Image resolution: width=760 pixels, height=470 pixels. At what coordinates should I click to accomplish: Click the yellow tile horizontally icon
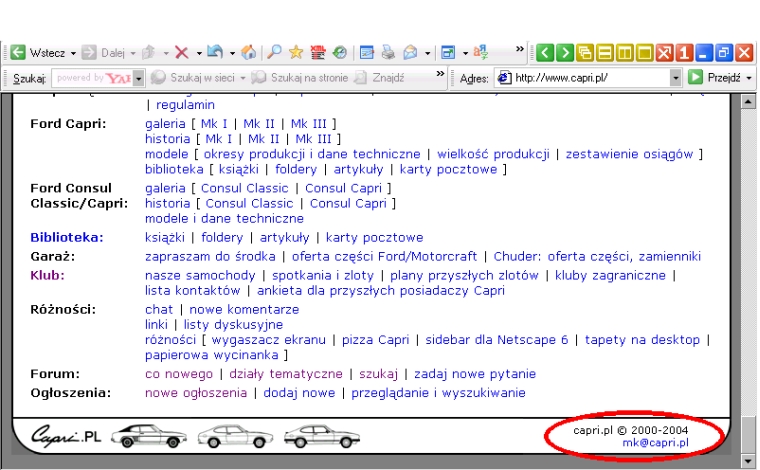[x=605, y=52]
